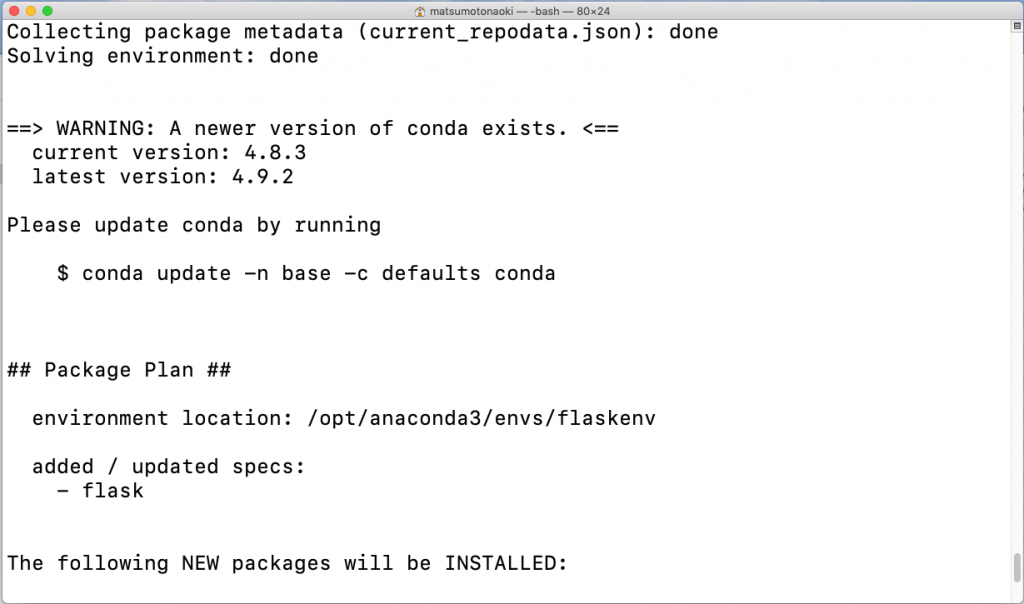Click 'Please update conda by running' line
1024x604 pixels.
[x=194, y=225]
